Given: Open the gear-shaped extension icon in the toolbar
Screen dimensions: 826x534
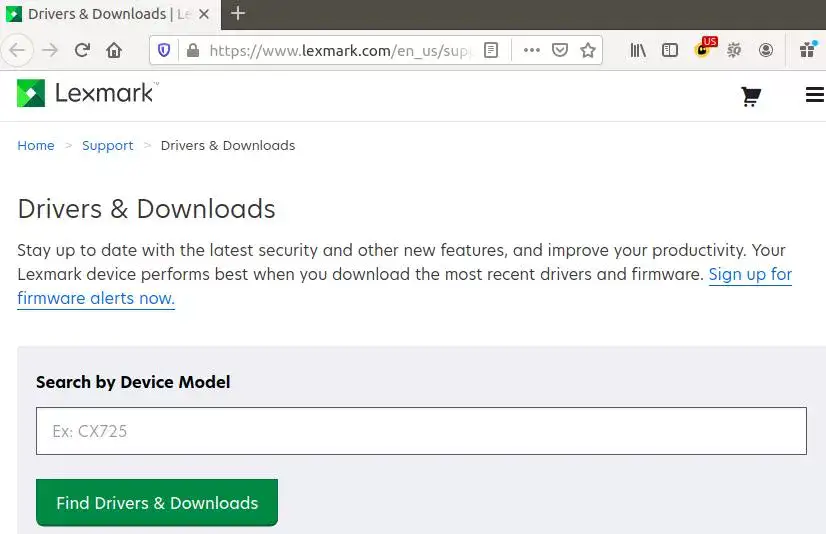Looking at the screenshot, I should click(x=734, y=51).
